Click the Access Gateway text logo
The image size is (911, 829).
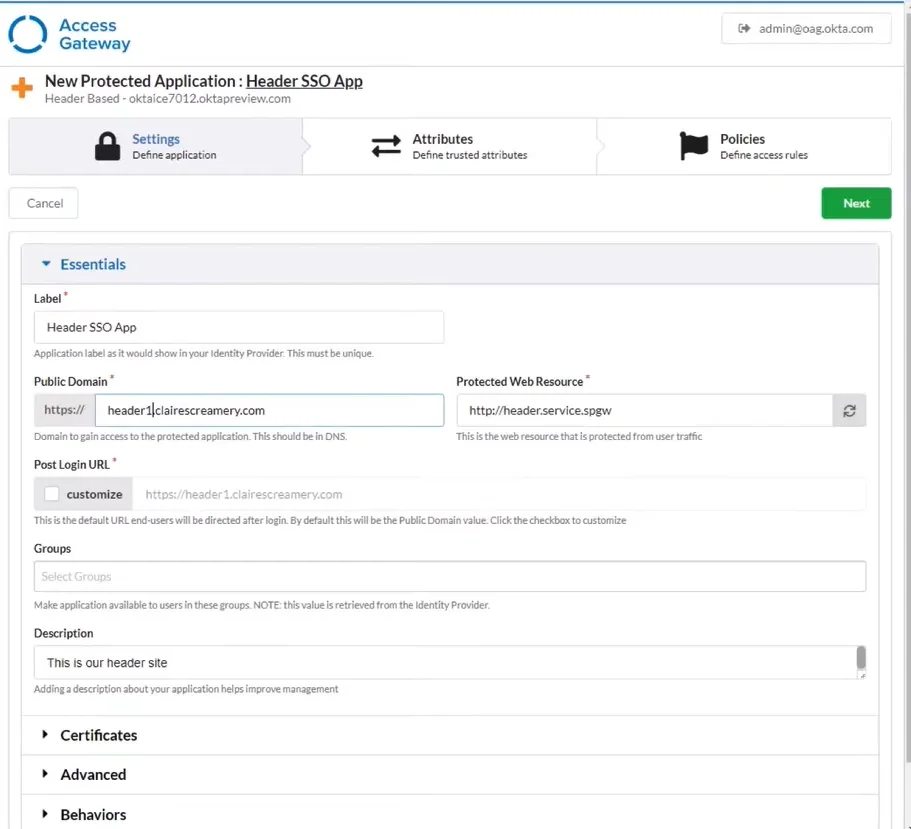coord(95,34)
